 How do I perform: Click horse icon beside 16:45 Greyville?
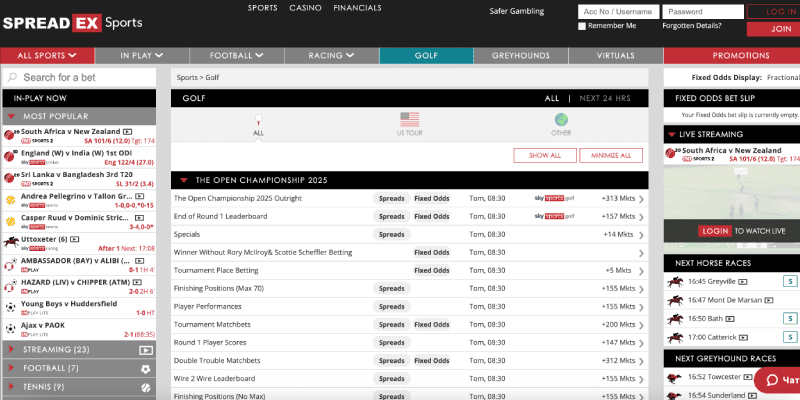675,281
